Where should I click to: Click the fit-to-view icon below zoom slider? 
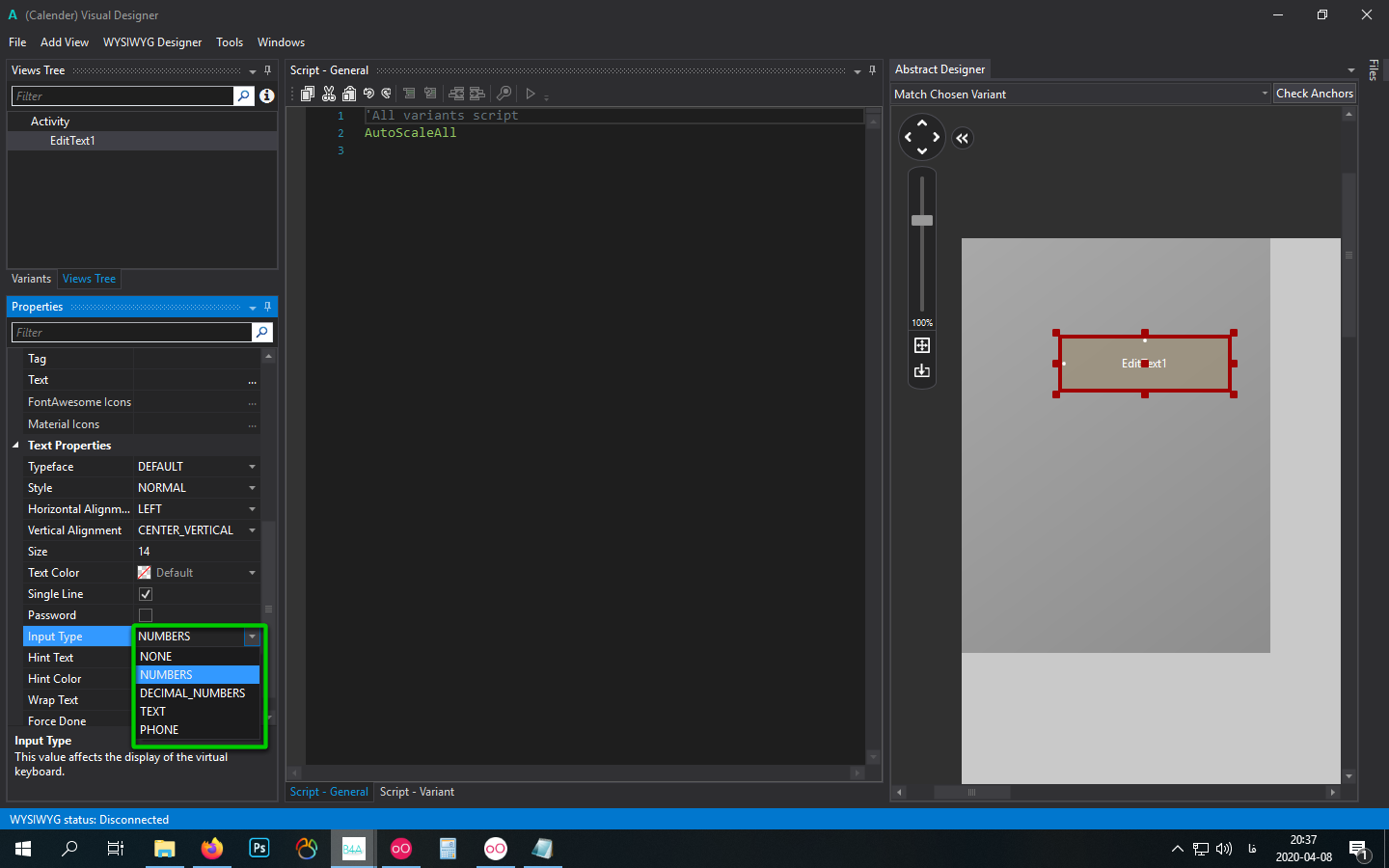(x=921, y=344)
